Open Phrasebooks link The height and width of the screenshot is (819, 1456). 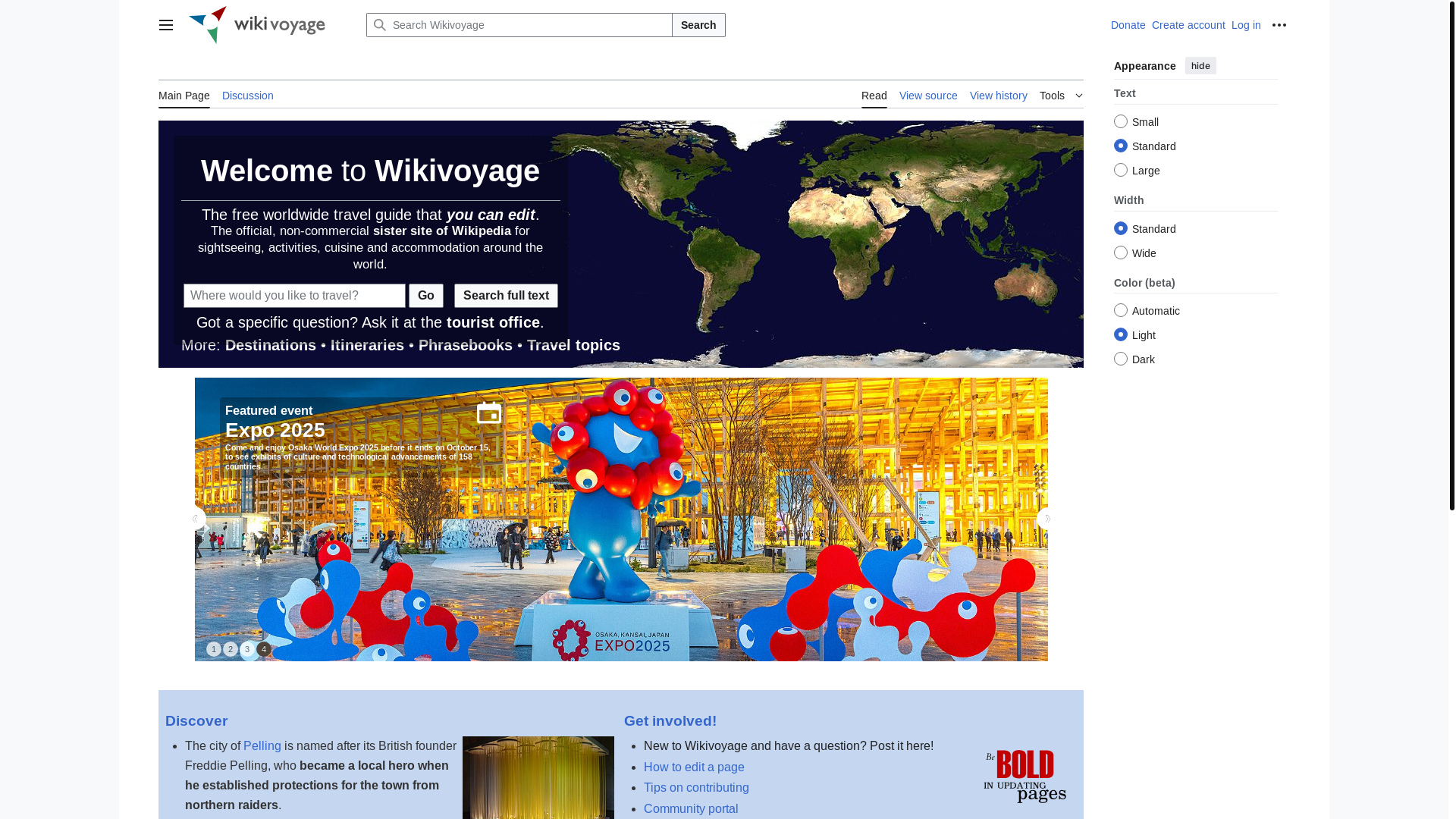point(466,345)
